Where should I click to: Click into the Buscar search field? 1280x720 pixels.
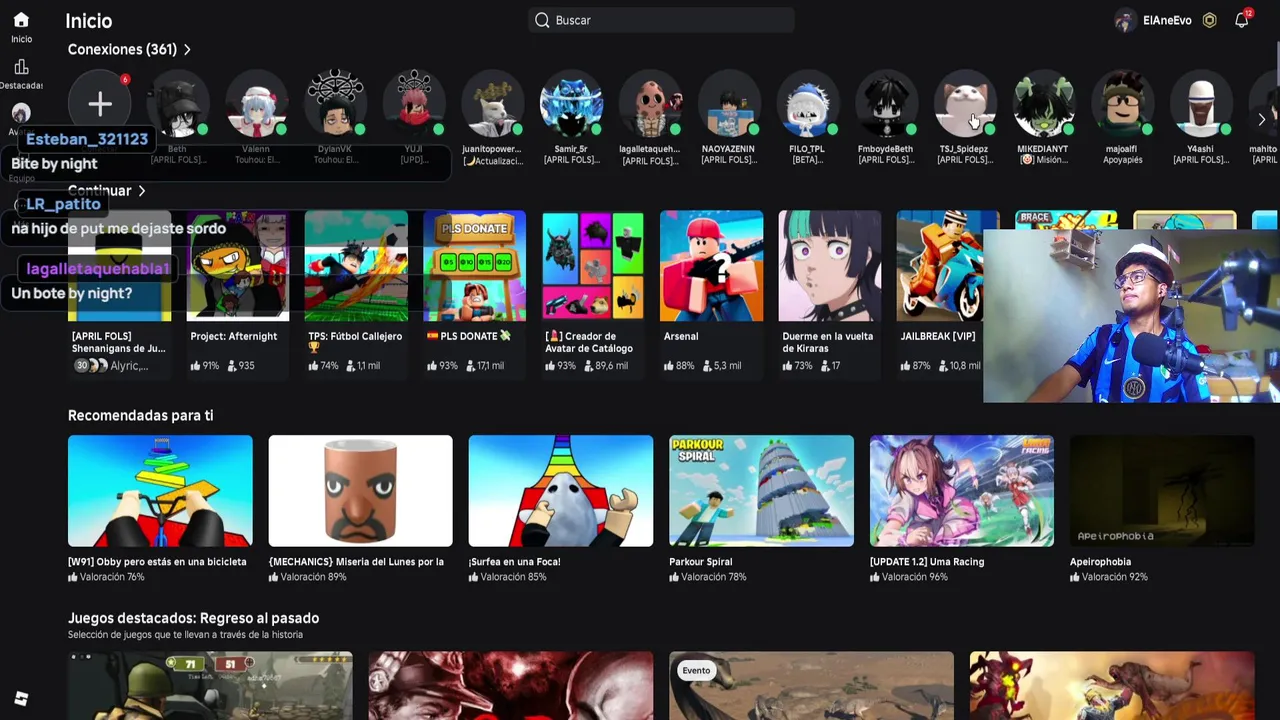point(661,20)
